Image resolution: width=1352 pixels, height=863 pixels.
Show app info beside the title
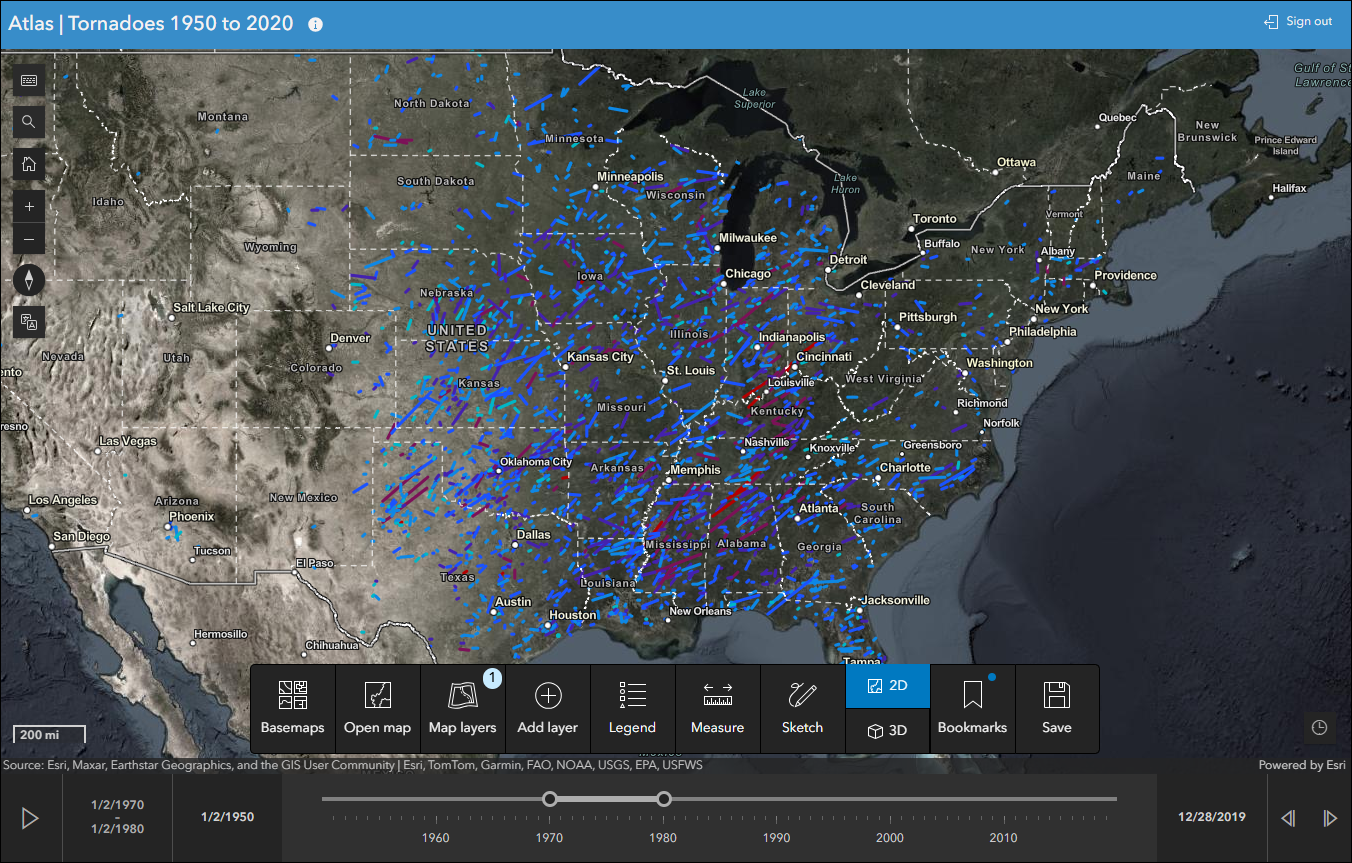pyautogui.click(x=316, y=24)
